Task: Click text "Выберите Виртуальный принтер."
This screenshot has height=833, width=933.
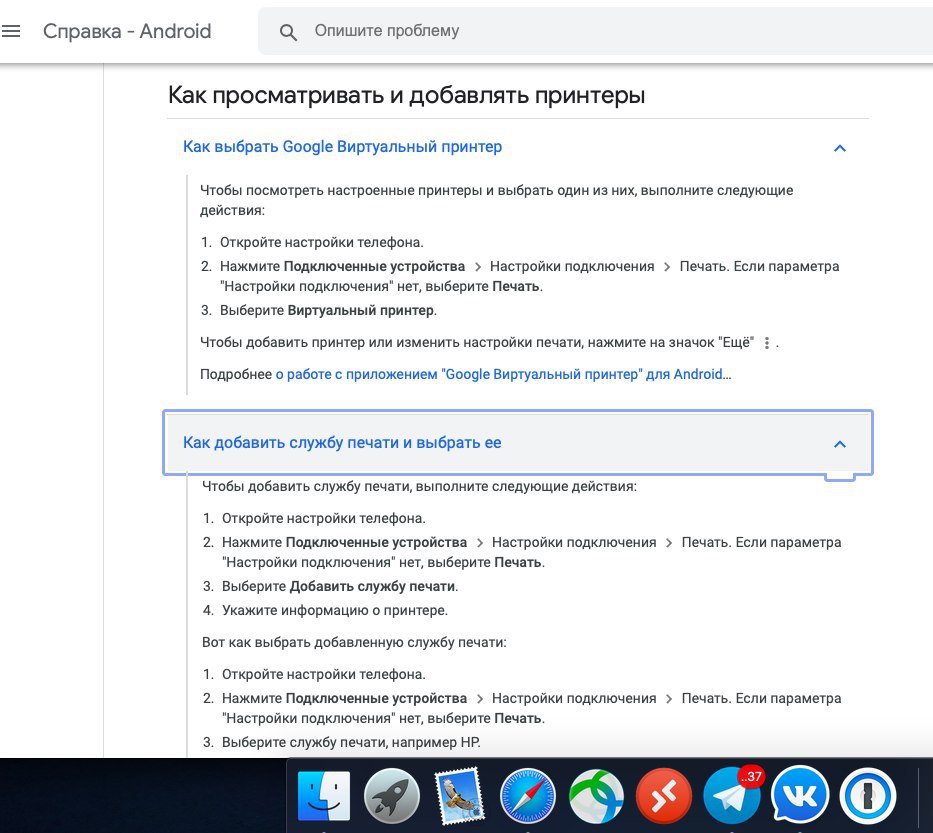Action: coord(328,310)
